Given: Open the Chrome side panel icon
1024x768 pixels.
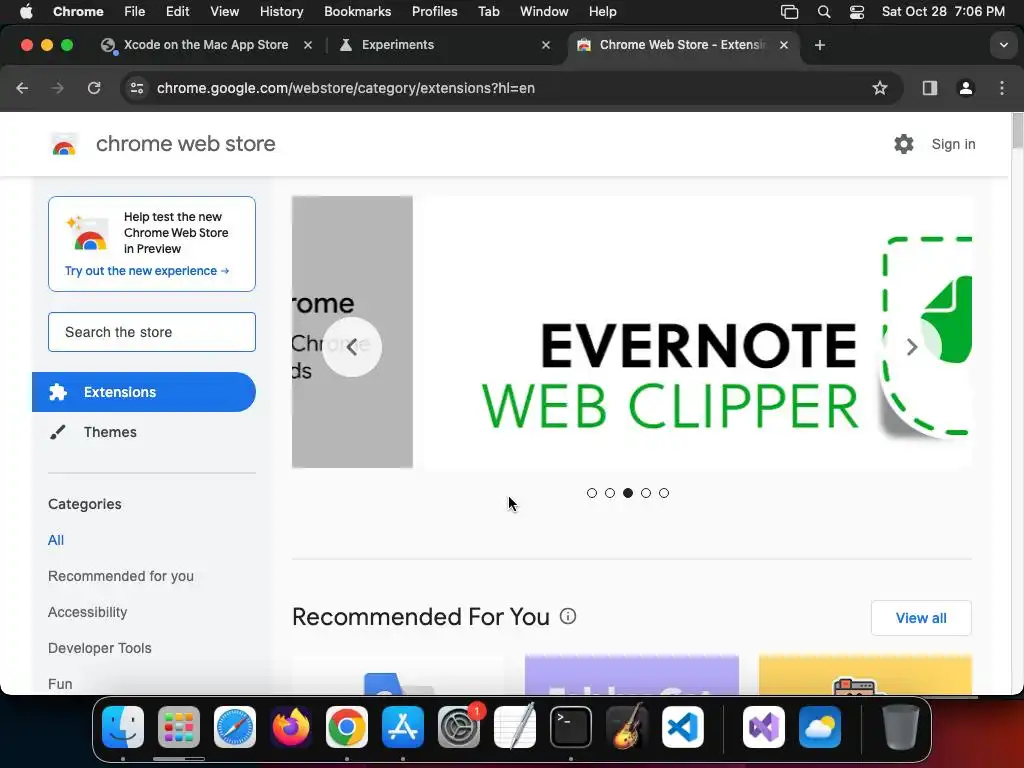Looking at the screenshot, I should tap(930, 88).
